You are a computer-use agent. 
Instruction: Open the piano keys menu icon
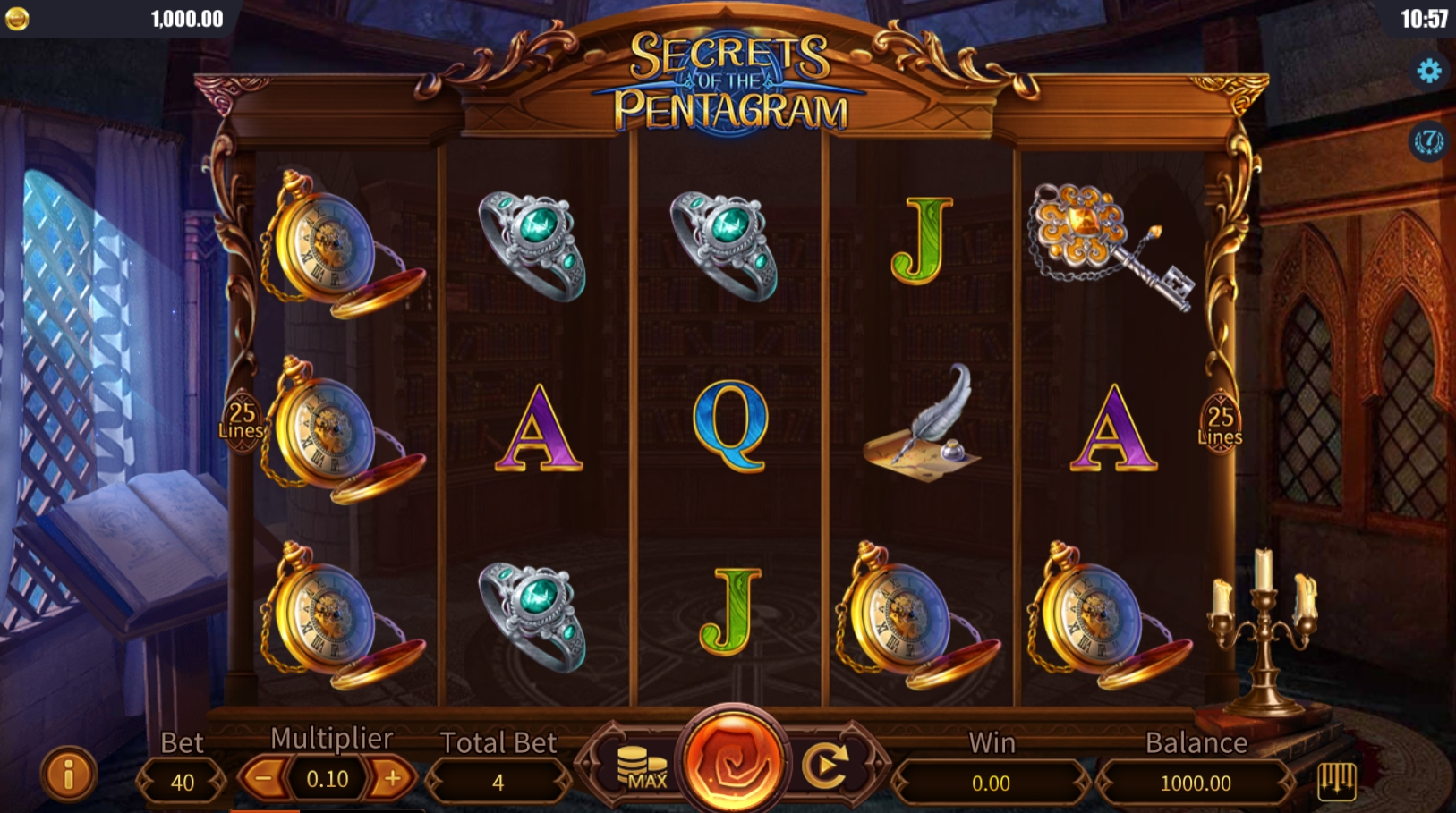coord(1337,782)
